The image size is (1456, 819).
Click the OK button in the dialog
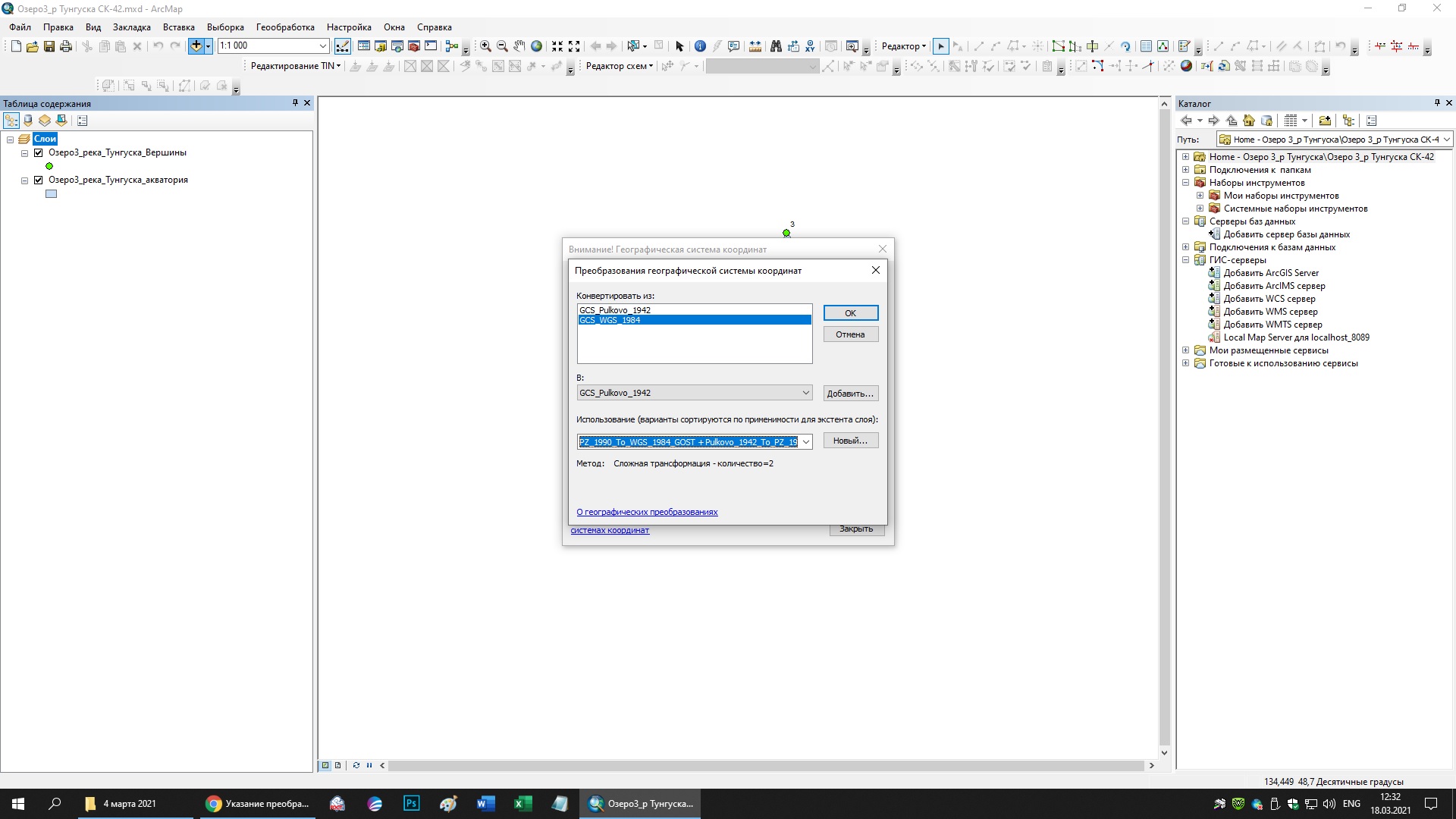click(x=850, y=313)
